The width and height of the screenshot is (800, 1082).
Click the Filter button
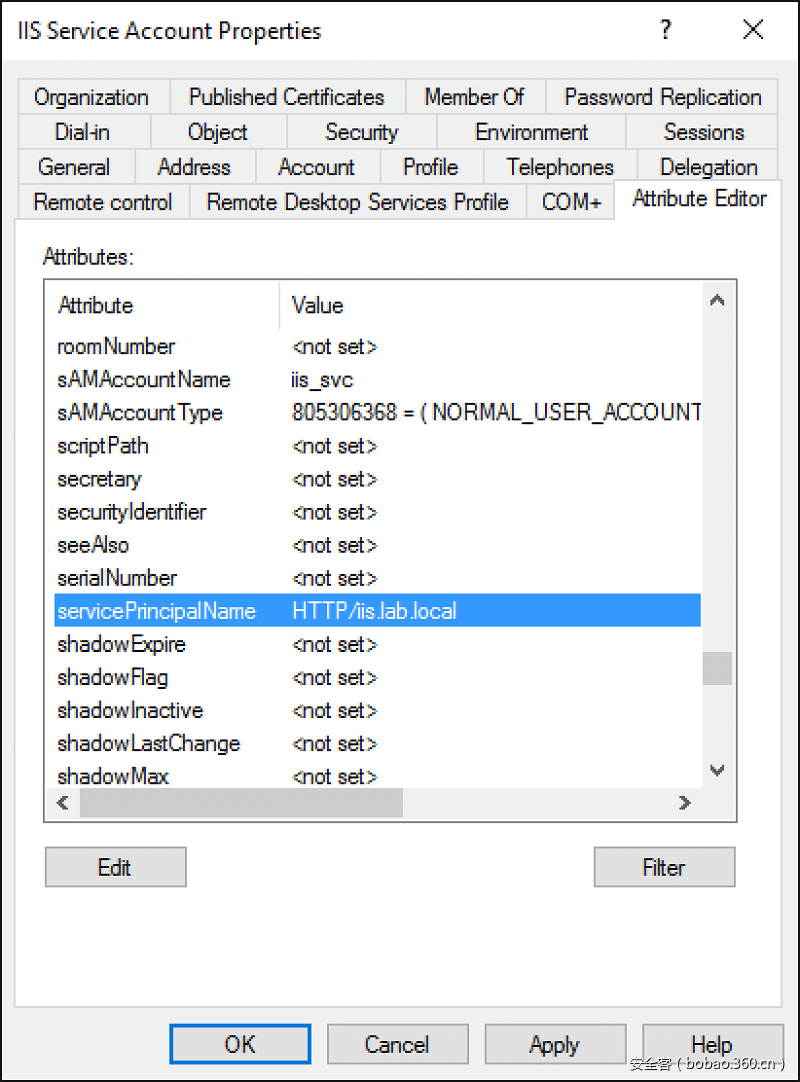coord(664,866)
